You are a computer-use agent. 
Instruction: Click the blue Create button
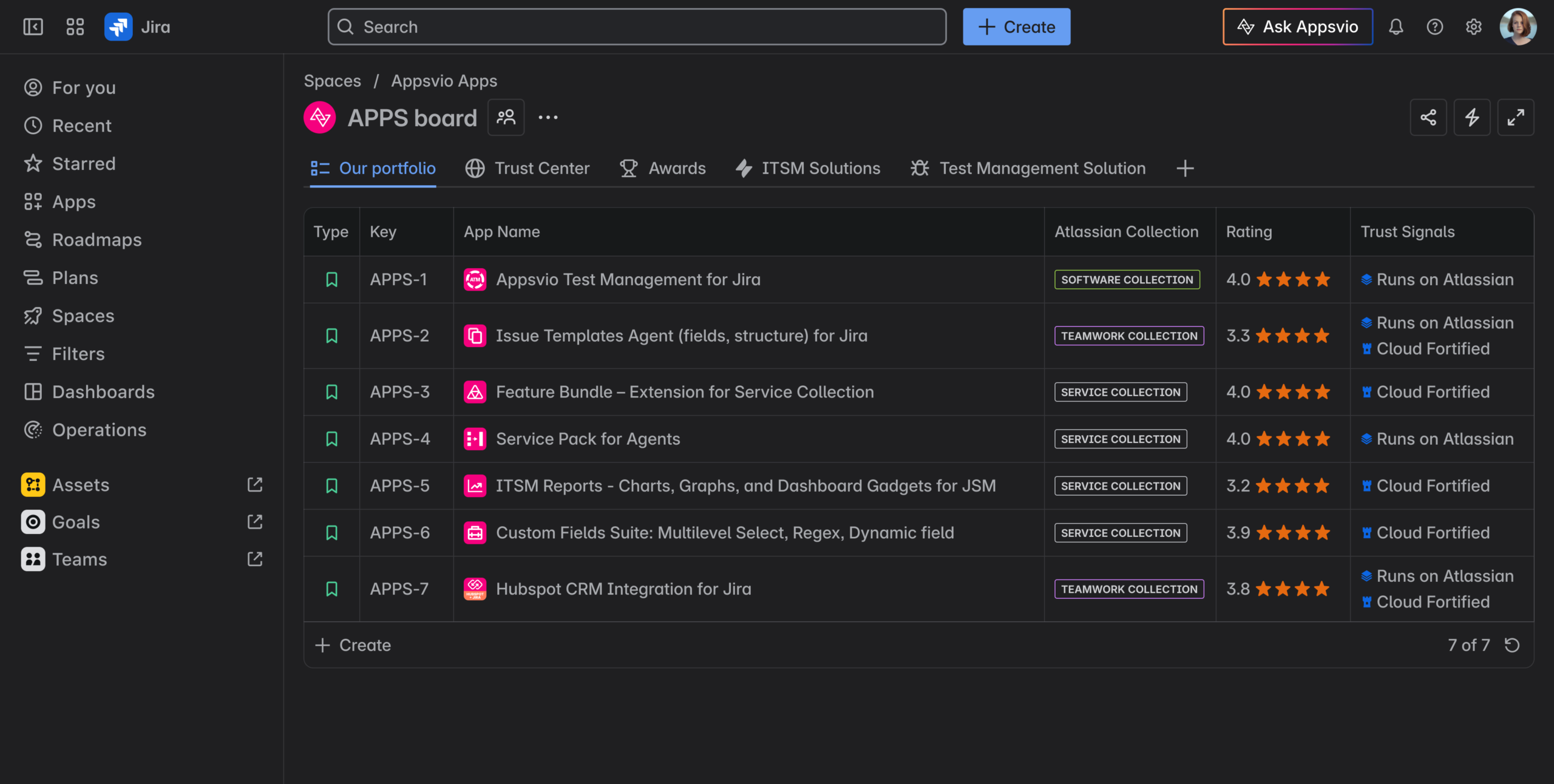[1016, 27]
